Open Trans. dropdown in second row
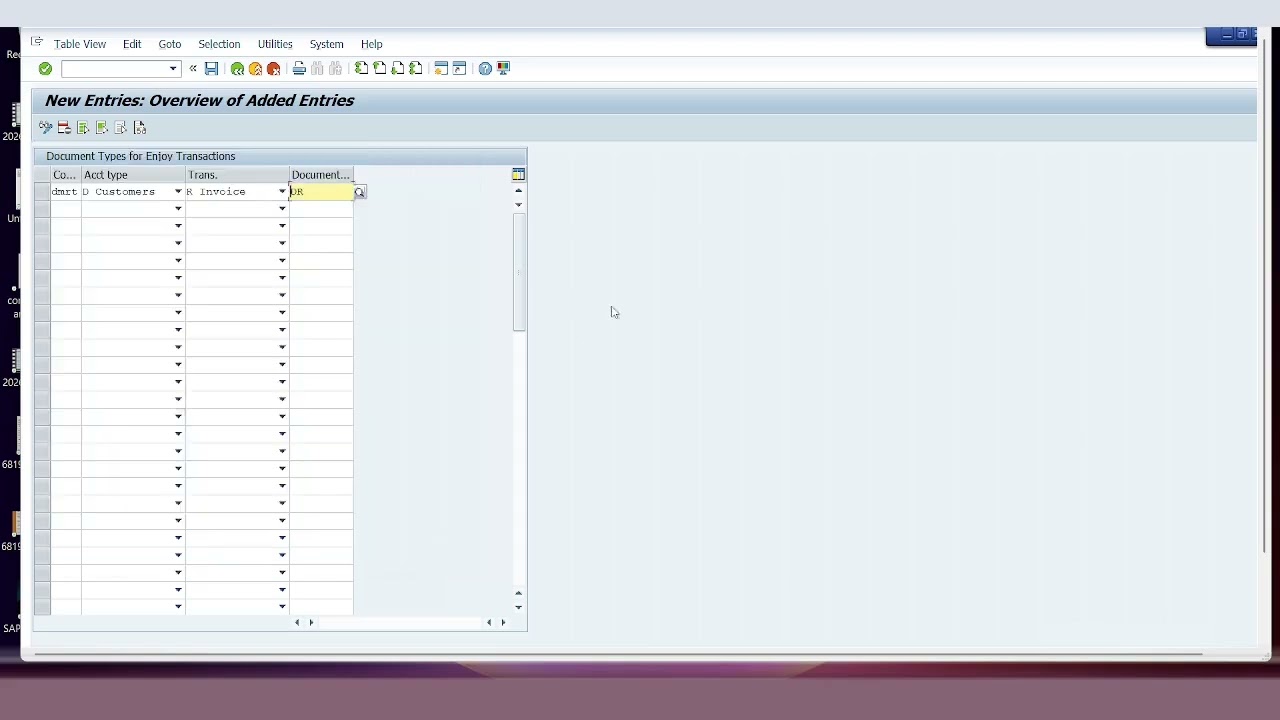1280x720 pixels. pos(282,209)
